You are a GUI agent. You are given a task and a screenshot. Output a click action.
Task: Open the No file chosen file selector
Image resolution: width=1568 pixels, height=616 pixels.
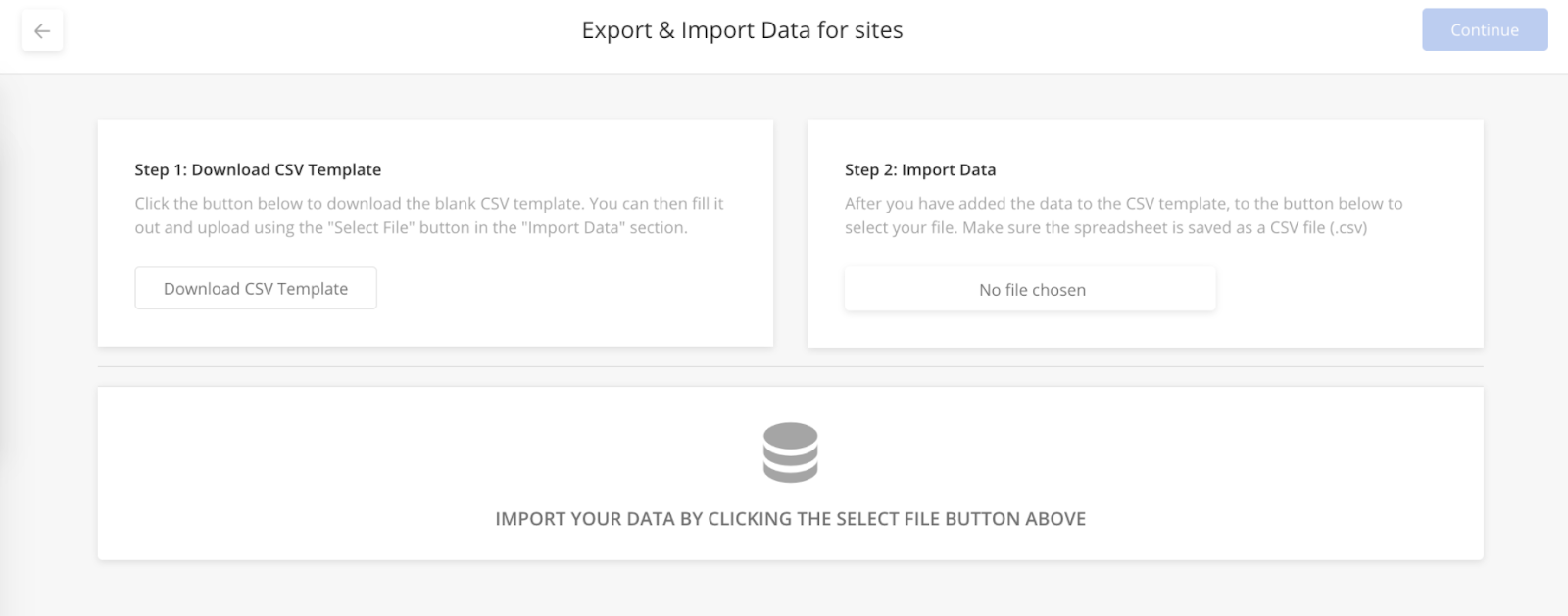pyautogui.click(x=1030, y=290)
